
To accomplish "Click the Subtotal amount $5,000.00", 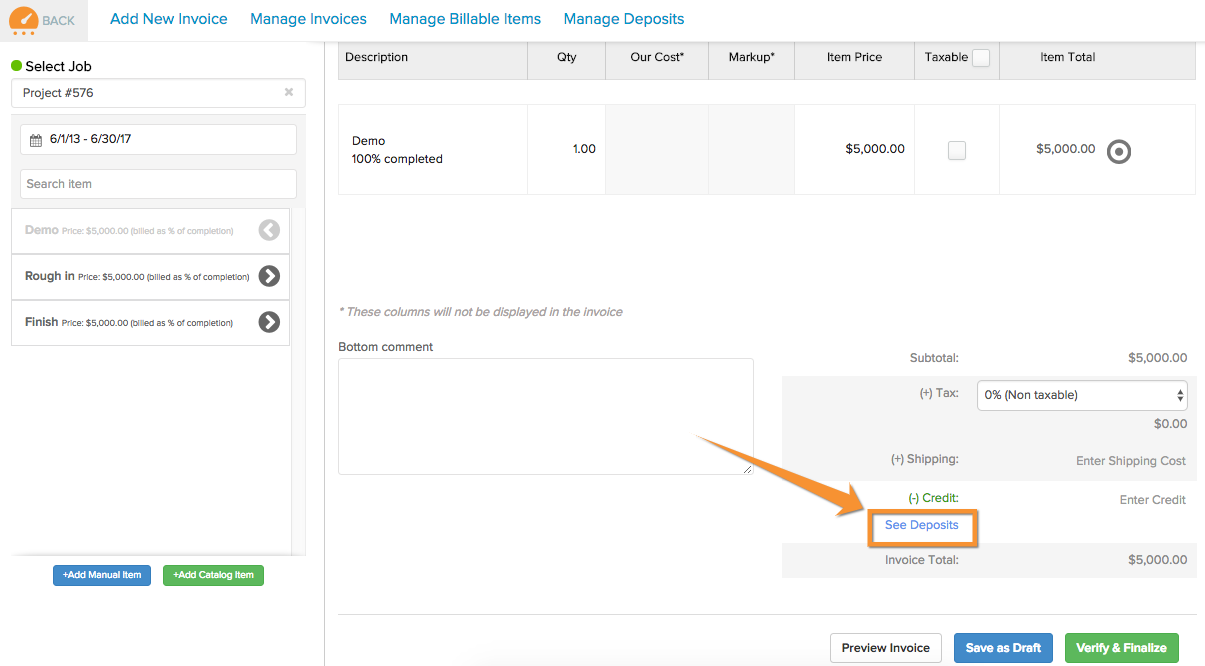I will click(x=1157, y=358).
